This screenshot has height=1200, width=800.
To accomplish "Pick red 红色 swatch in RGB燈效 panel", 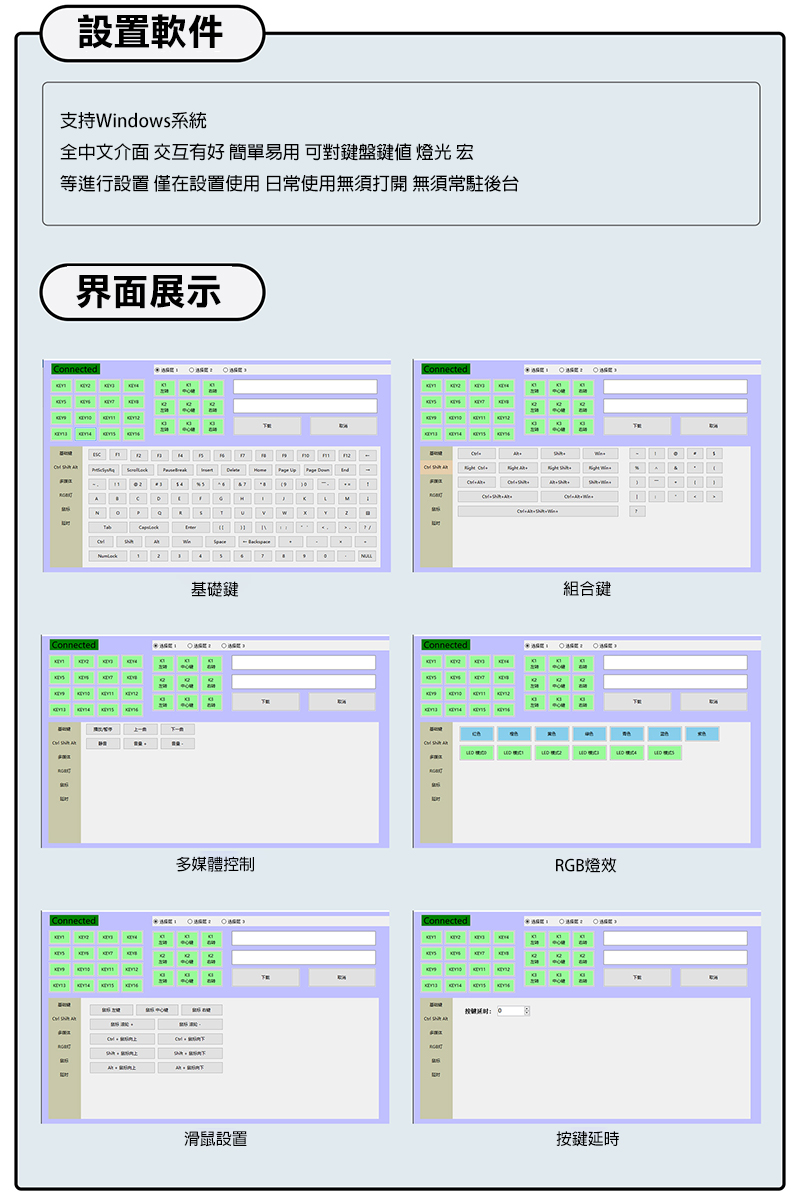I will tap(475, 734).
